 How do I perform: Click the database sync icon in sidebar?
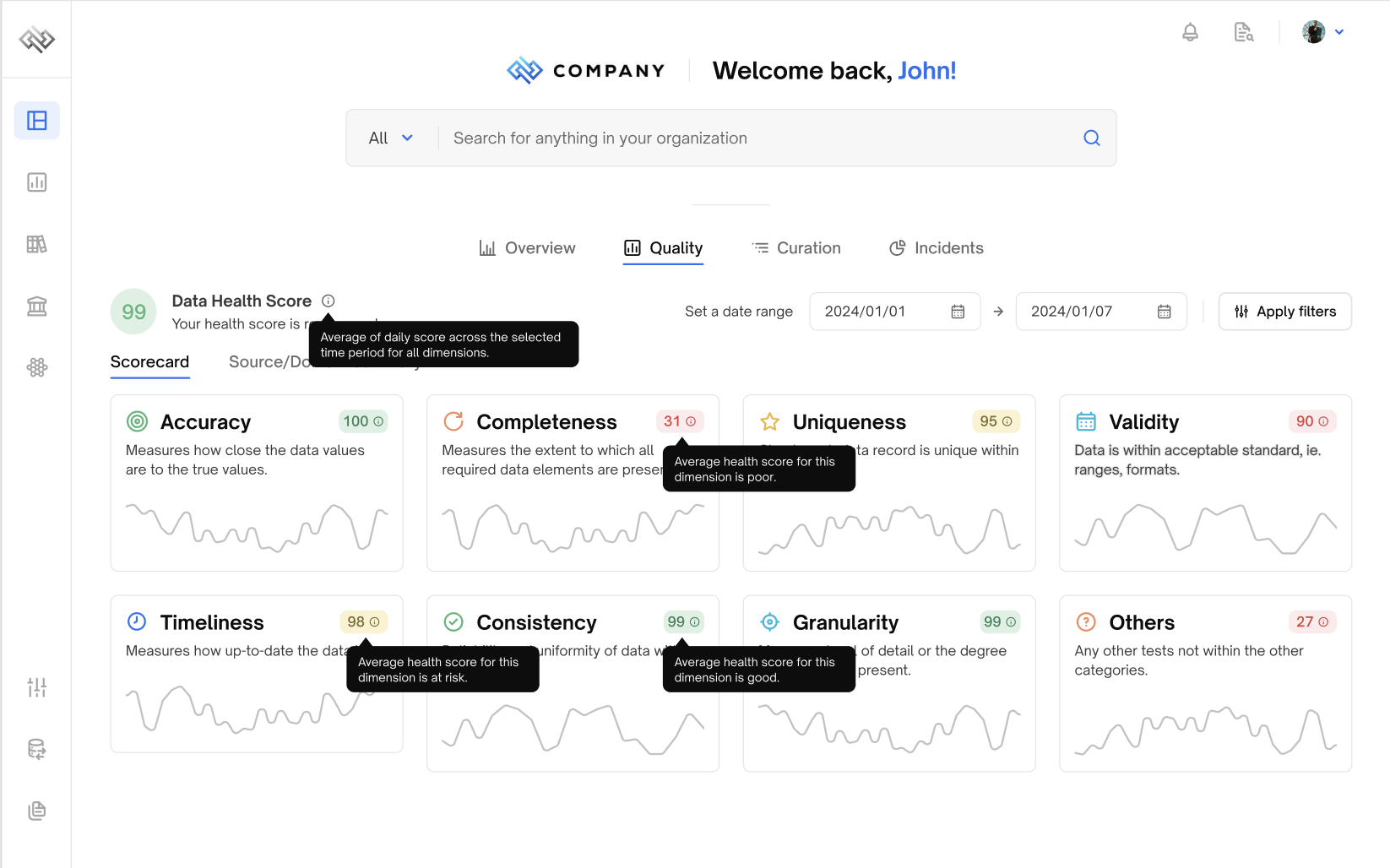pos(37,749)
